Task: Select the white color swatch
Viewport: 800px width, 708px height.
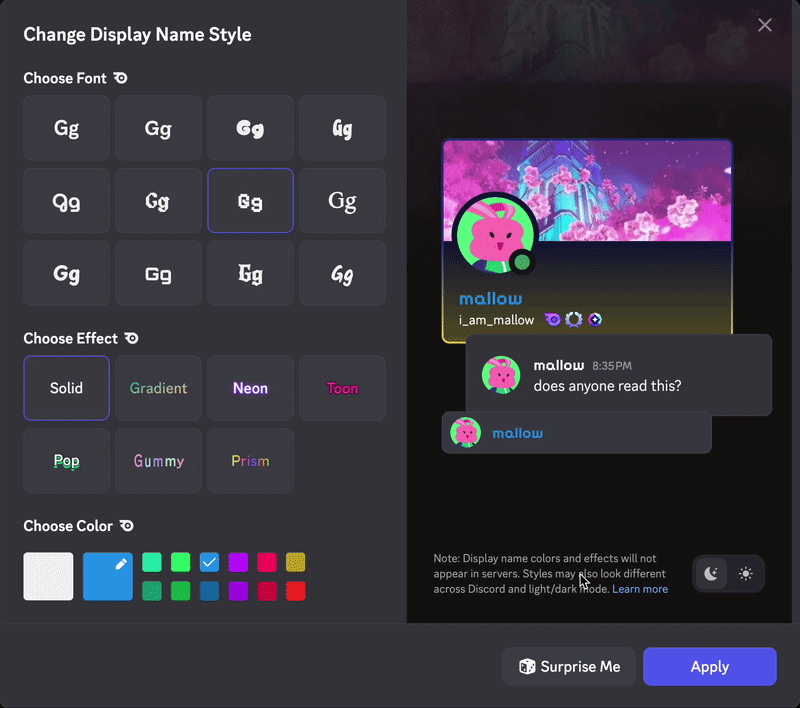Action: pos(48,576)
